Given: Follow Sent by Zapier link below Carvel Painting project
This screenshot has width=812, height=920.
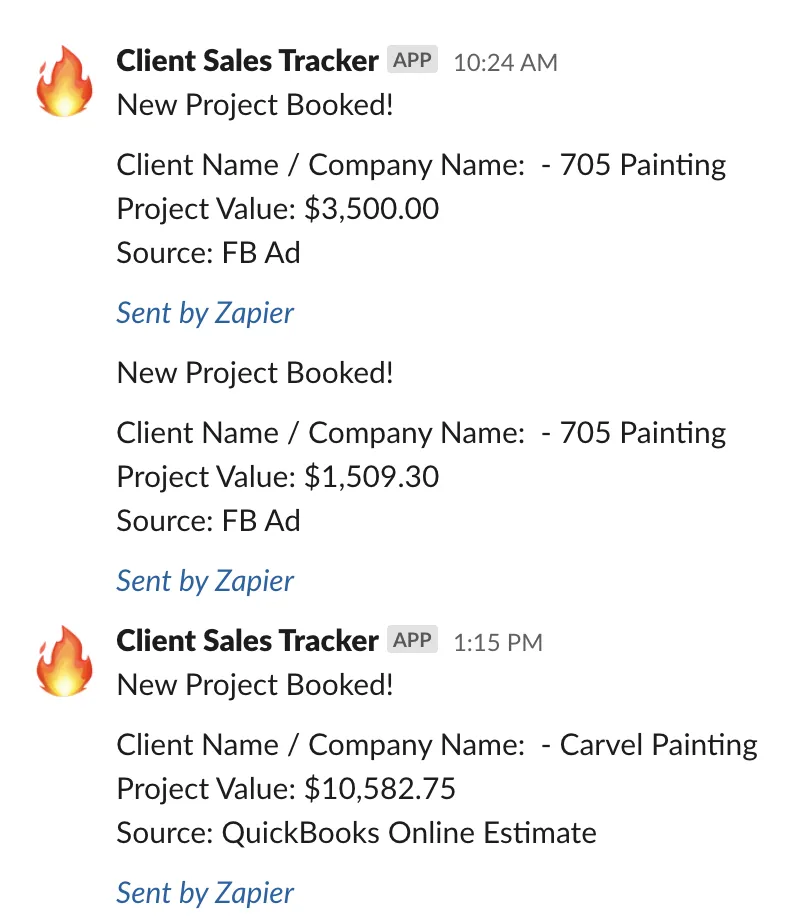Looking at the screenshot, I should (x=205, y=893).
